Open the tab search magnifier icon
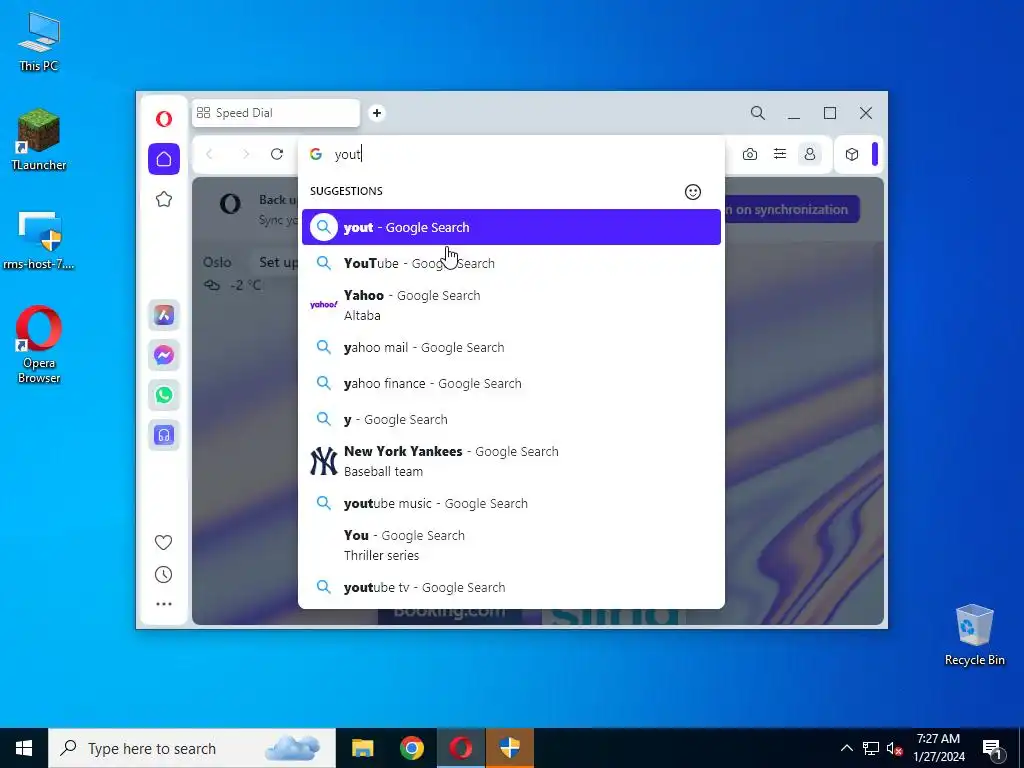The image size is (1024, 768). pyautogui.click(x=758, y=113)
